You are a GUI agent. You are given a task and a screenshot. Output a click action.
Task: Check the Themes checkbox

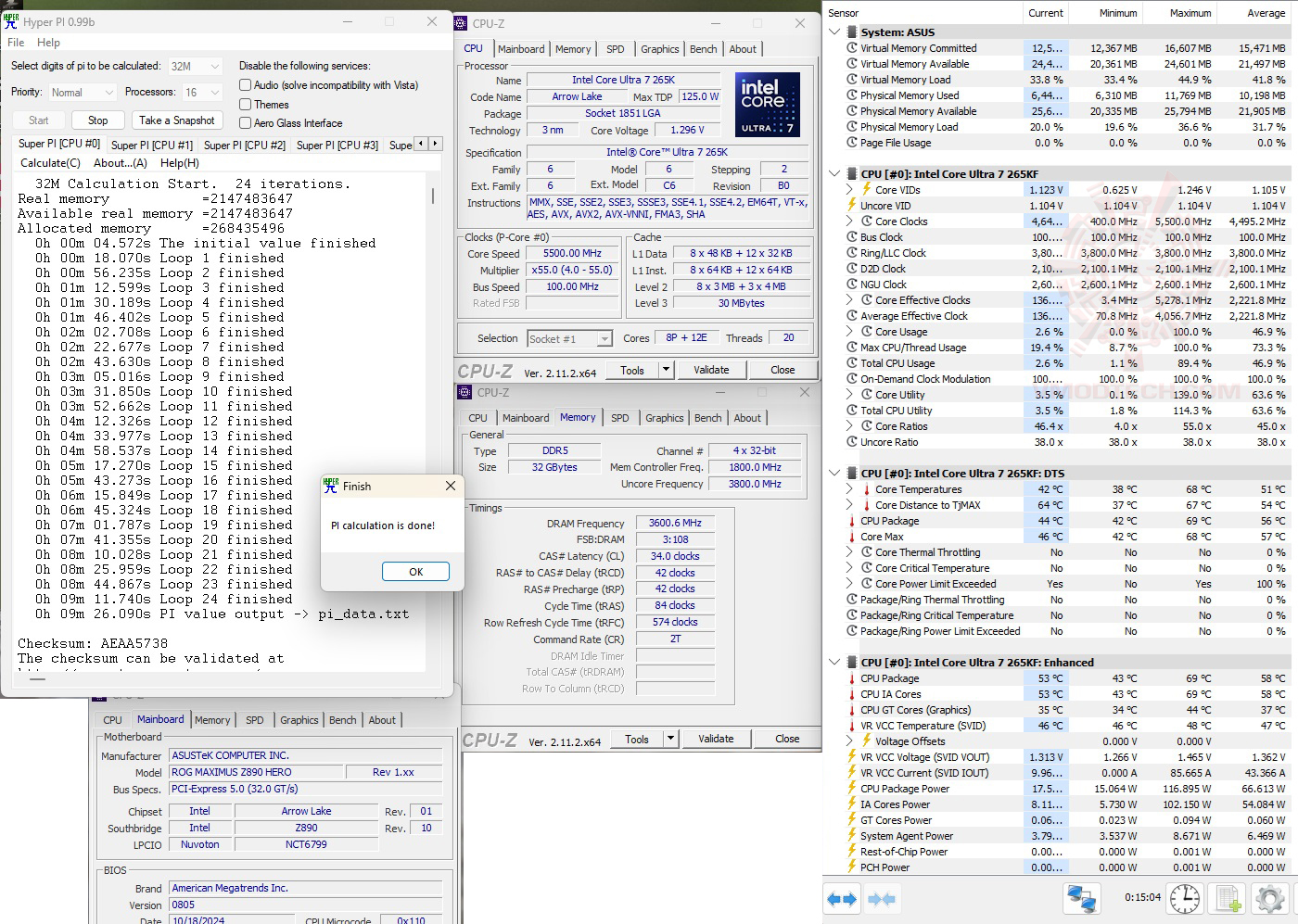pyautogui.click(x=246, y=105)
